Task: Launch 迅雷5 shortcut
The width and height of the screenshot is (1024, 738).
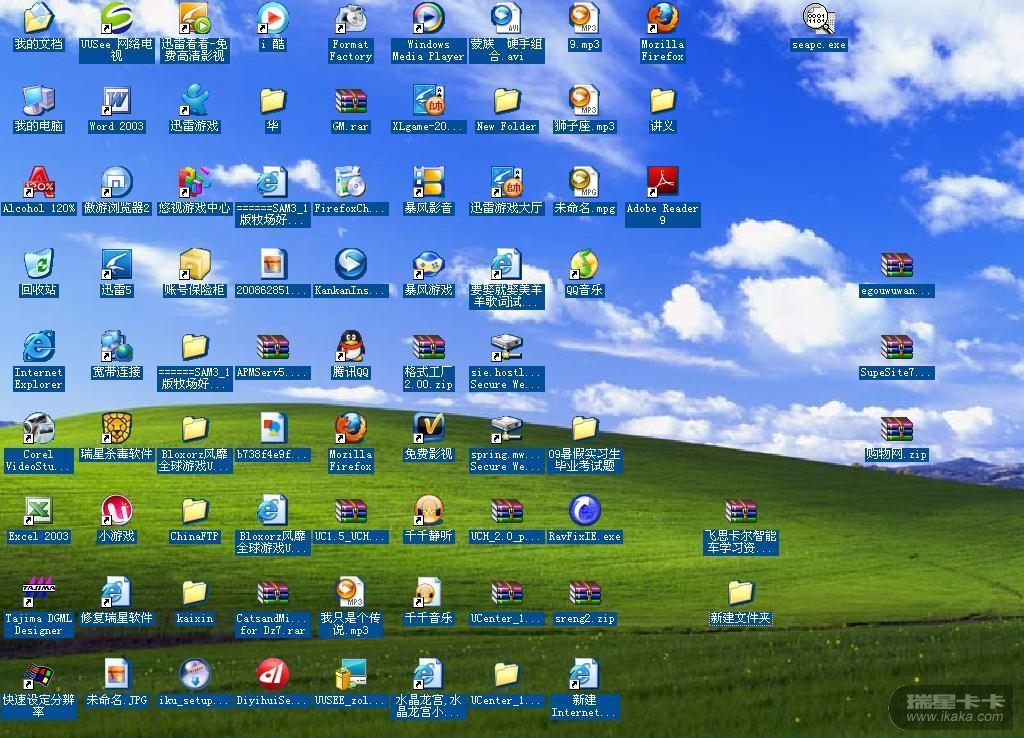Action: point(116,264)
